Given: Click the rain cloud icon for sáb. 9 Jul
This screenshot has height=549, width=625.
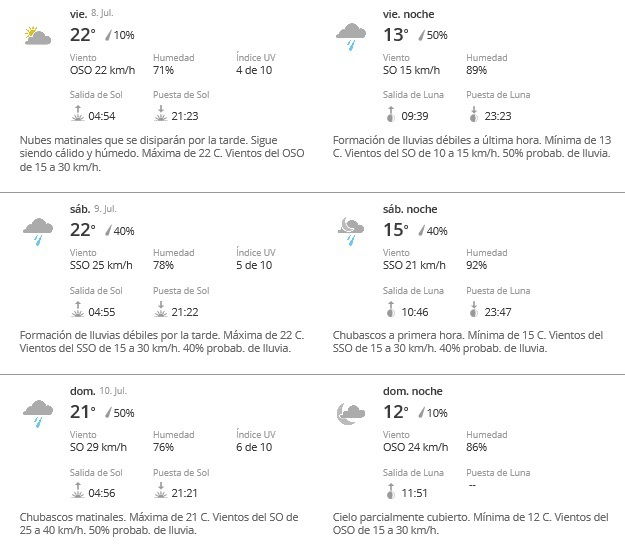Looking at the screenshot, I should click(x=38, y=232).
